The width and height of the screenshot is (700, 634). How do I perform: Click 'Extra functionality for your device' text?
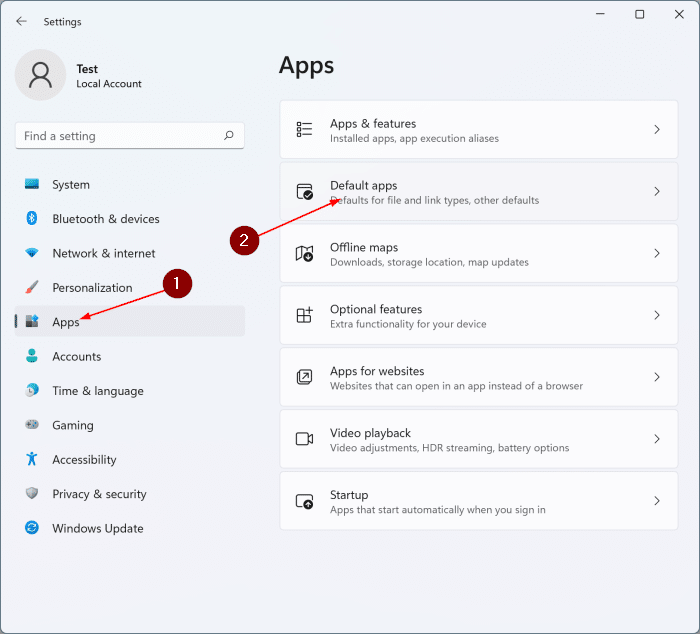pyautogui.click(x=408, y=324)
